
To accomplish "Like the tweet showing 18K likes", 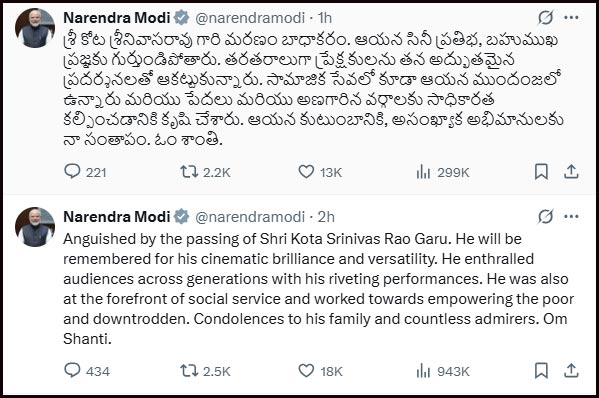I will coord(320,371).
